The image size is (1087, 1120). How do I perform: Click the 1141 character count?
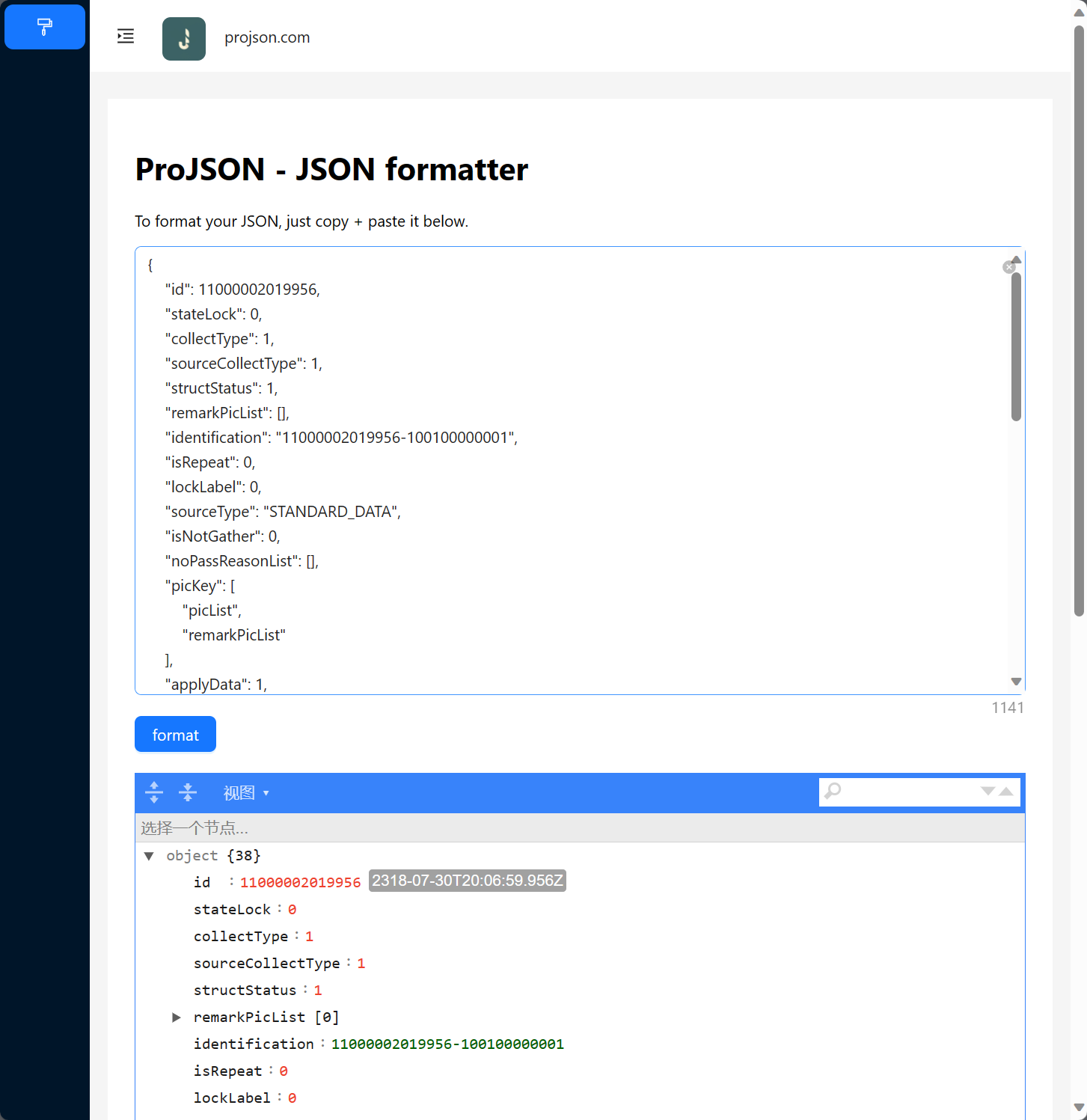coord(1008,708)
